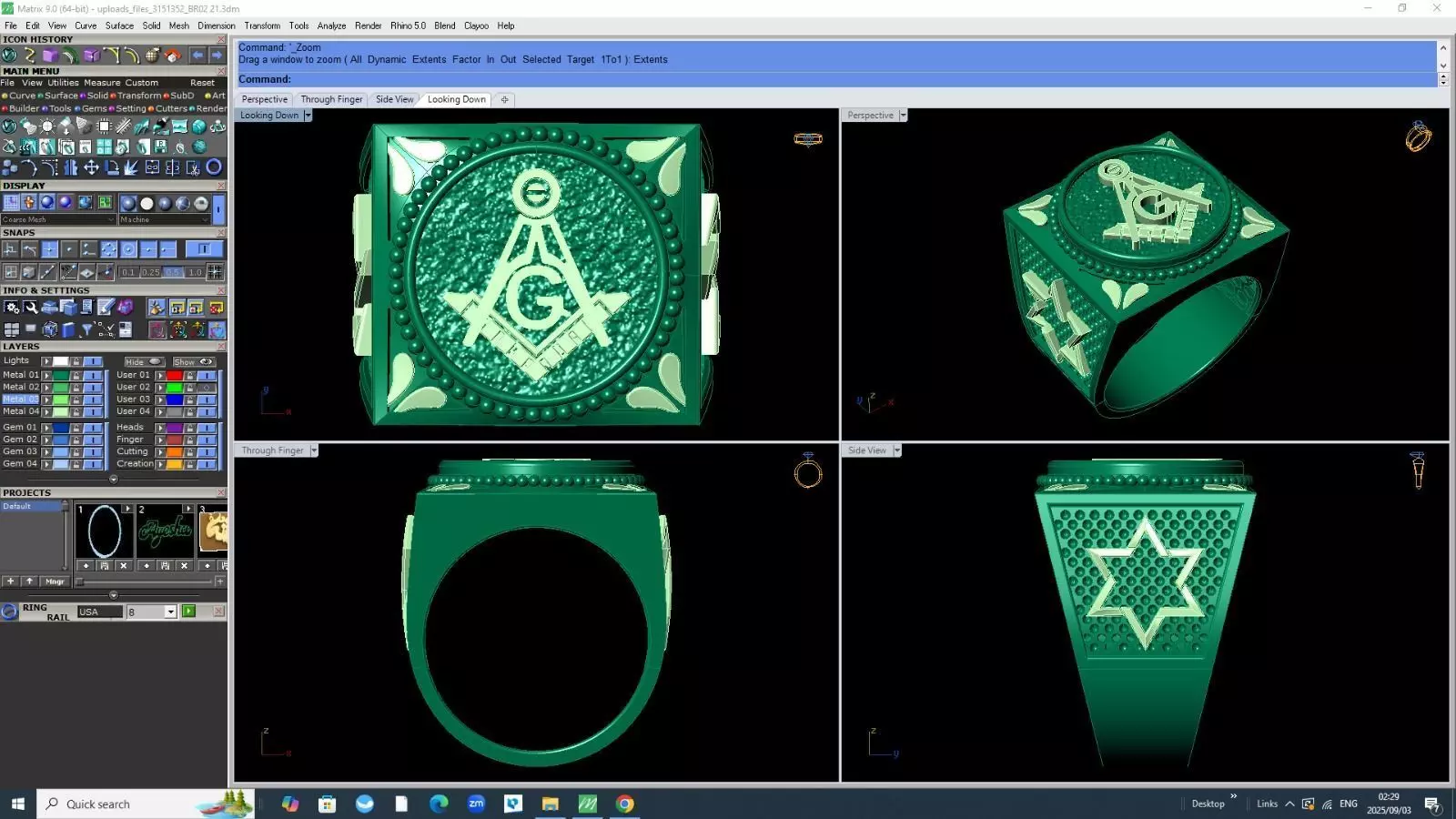Select the blue torus ring tool
1456x819 pixels.
click(x=214, y=167)
